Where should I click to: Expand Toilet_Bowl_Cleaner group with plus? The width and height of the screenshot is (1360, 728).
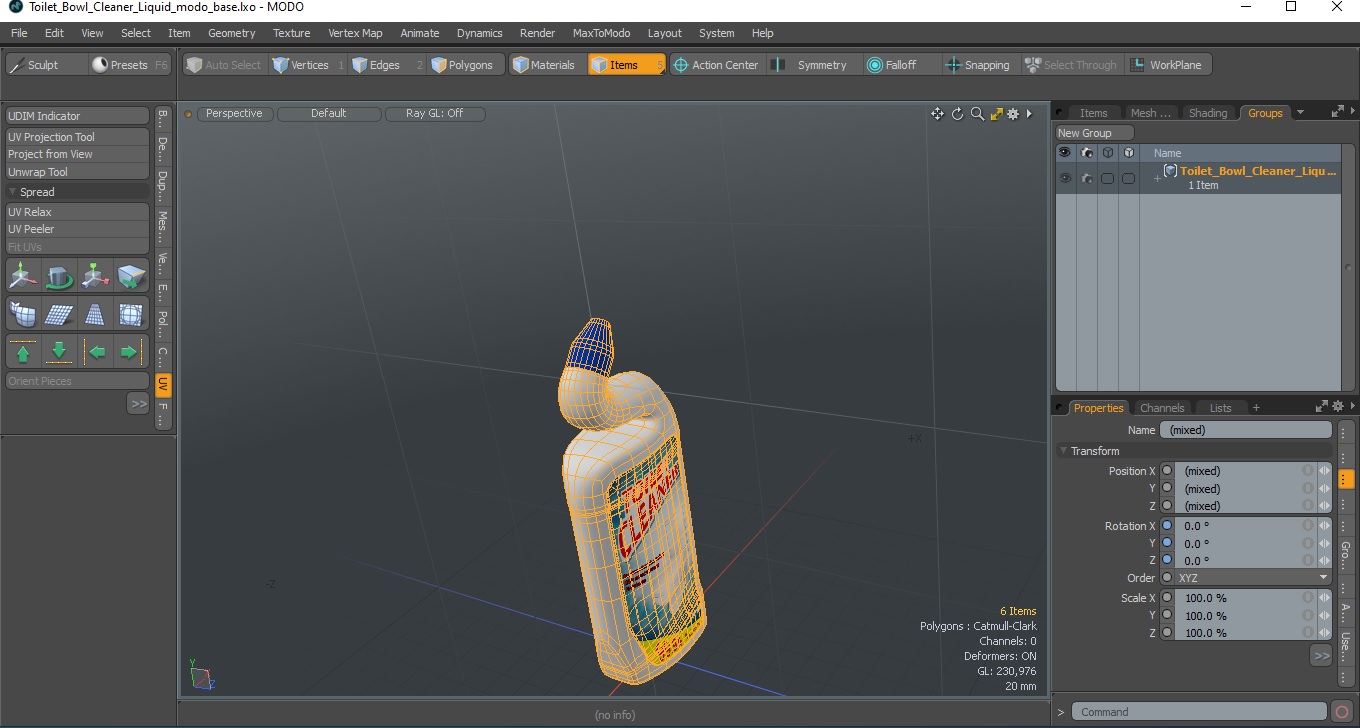pos(1157,178)
